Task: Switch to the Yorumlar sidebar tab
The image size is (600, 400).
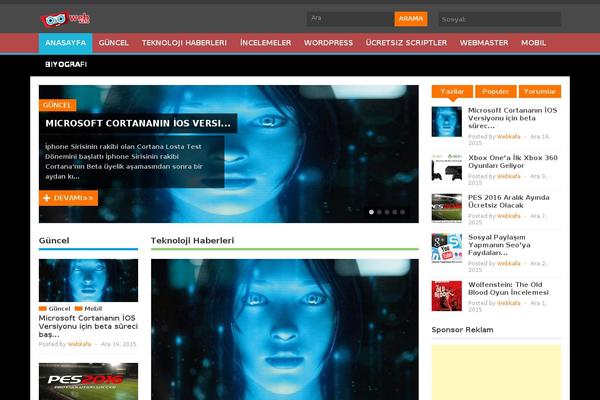Action: point(540,91)
